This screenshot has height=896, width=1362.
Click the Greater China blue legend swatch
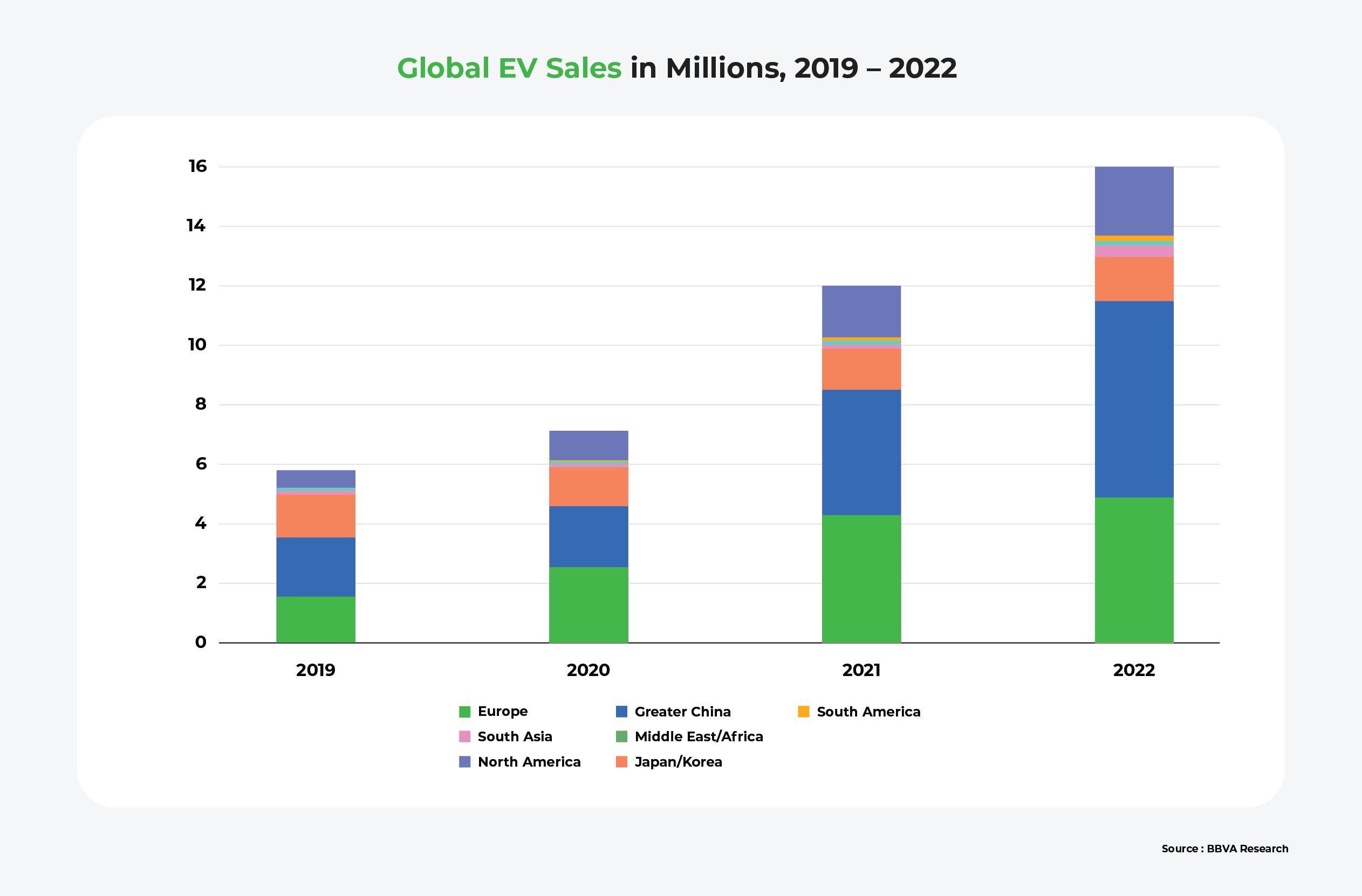point(621,712)
